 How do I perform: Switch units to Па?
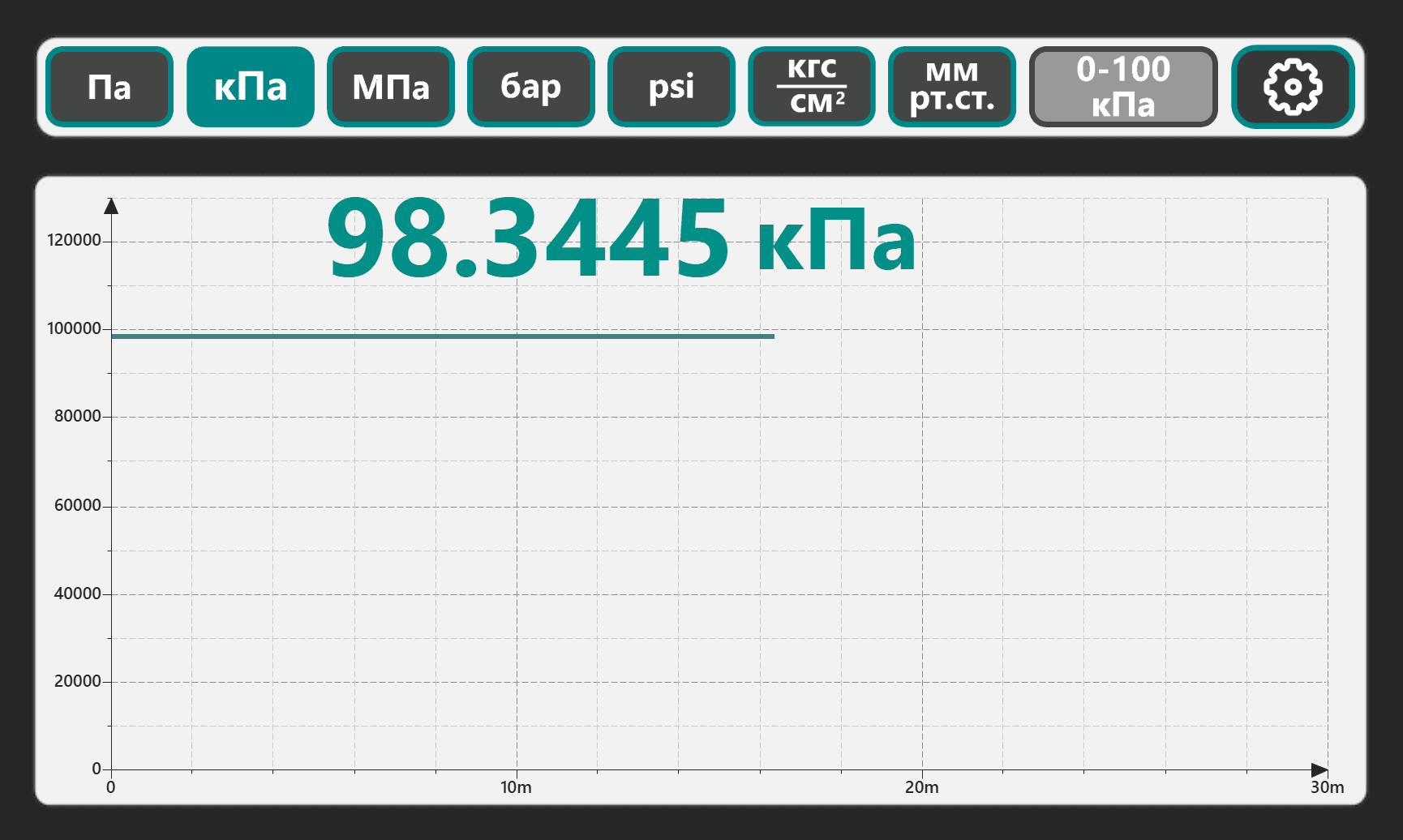click(109, 87)
